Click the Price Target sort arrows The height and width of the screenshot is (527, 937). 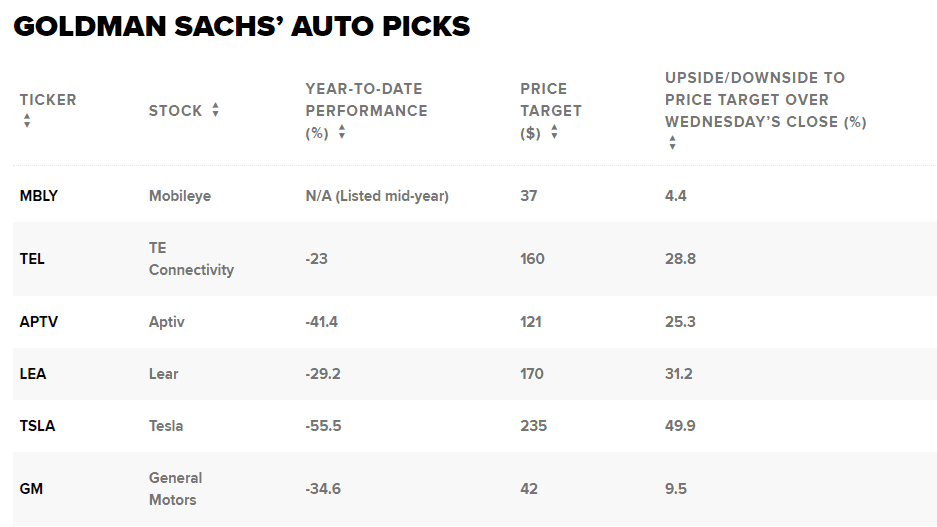point(554,132)
